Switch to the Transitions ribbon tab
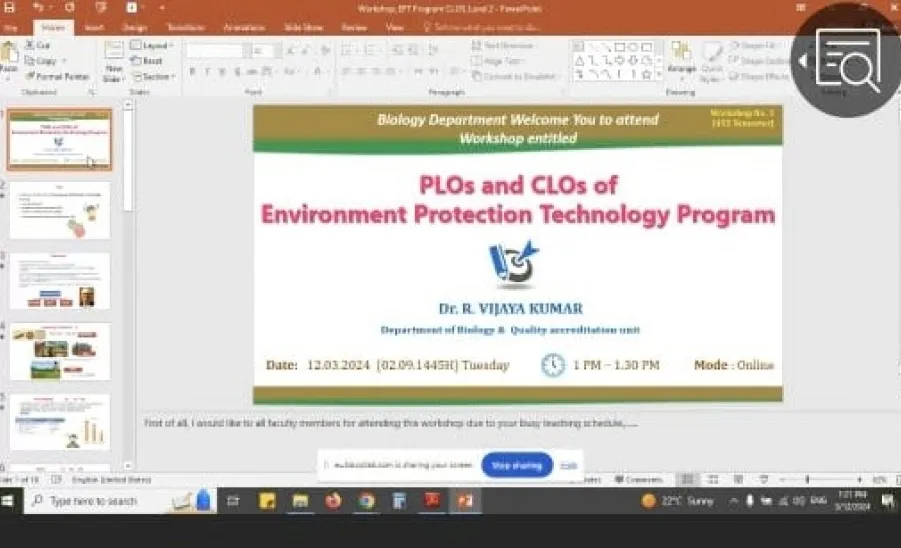This screenshot has height=548, width=901. (x=185, y=27)
